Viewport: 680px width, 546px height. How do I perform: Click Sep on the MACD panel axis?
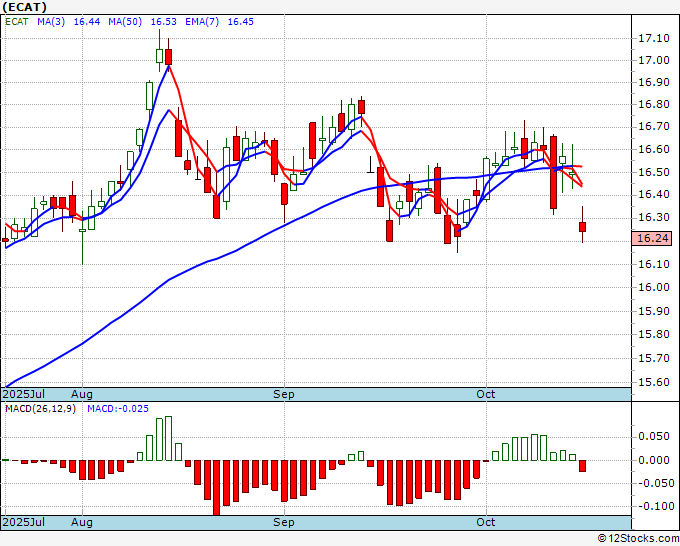(x=284, y=522)
